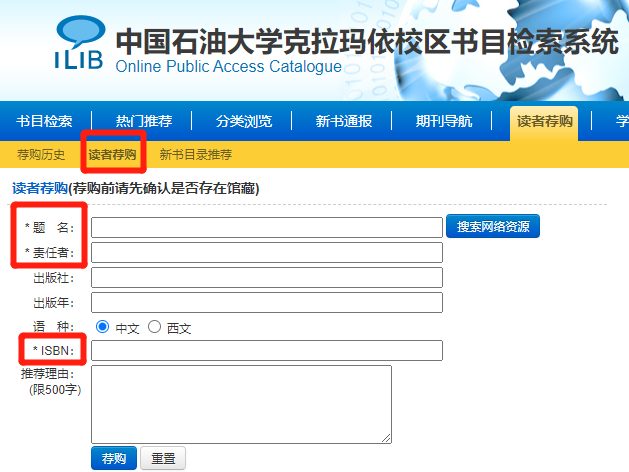Open the 荐购历史 sub-menu link
The image size is (629, 472).
41,155
